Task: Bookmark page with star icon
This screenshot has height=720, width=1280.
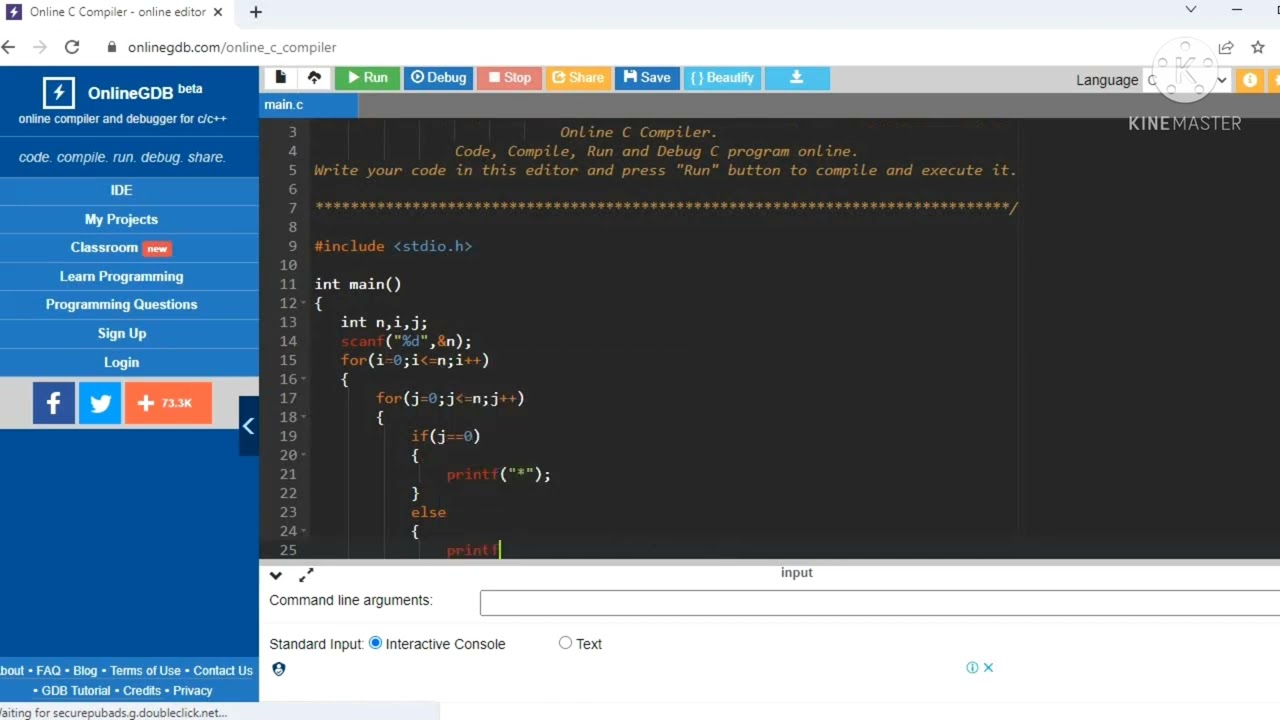Action: (1258, 47)
